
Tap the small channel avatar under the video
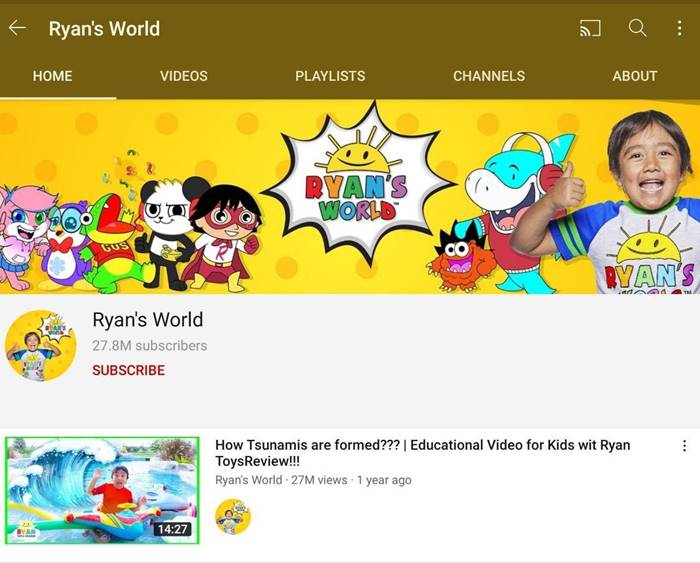pyautogui.click(x=233, y=516)
